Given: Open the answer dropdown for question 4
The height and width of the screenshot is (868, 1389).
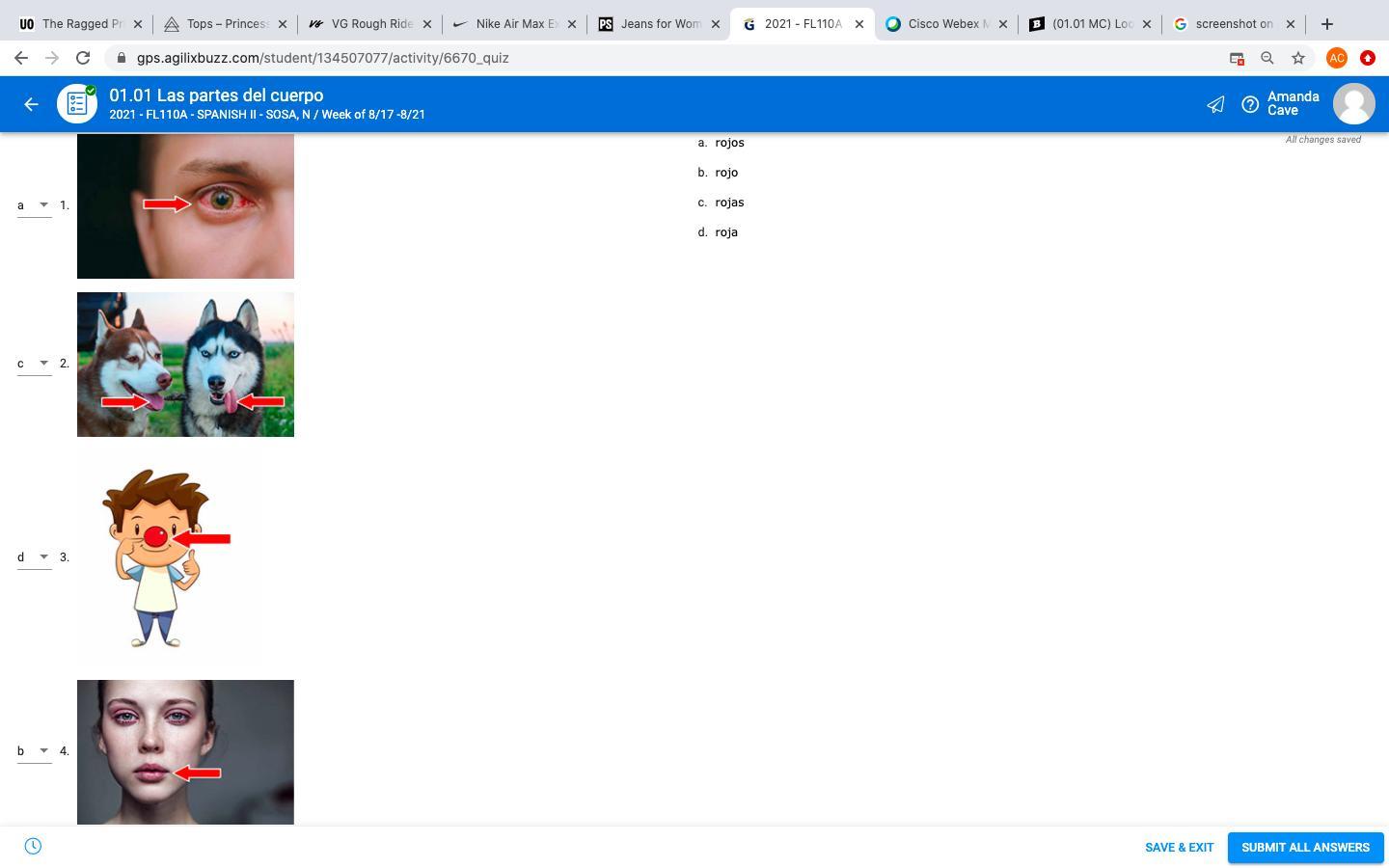Looking at the screenshot, I should tap(34, 751).
